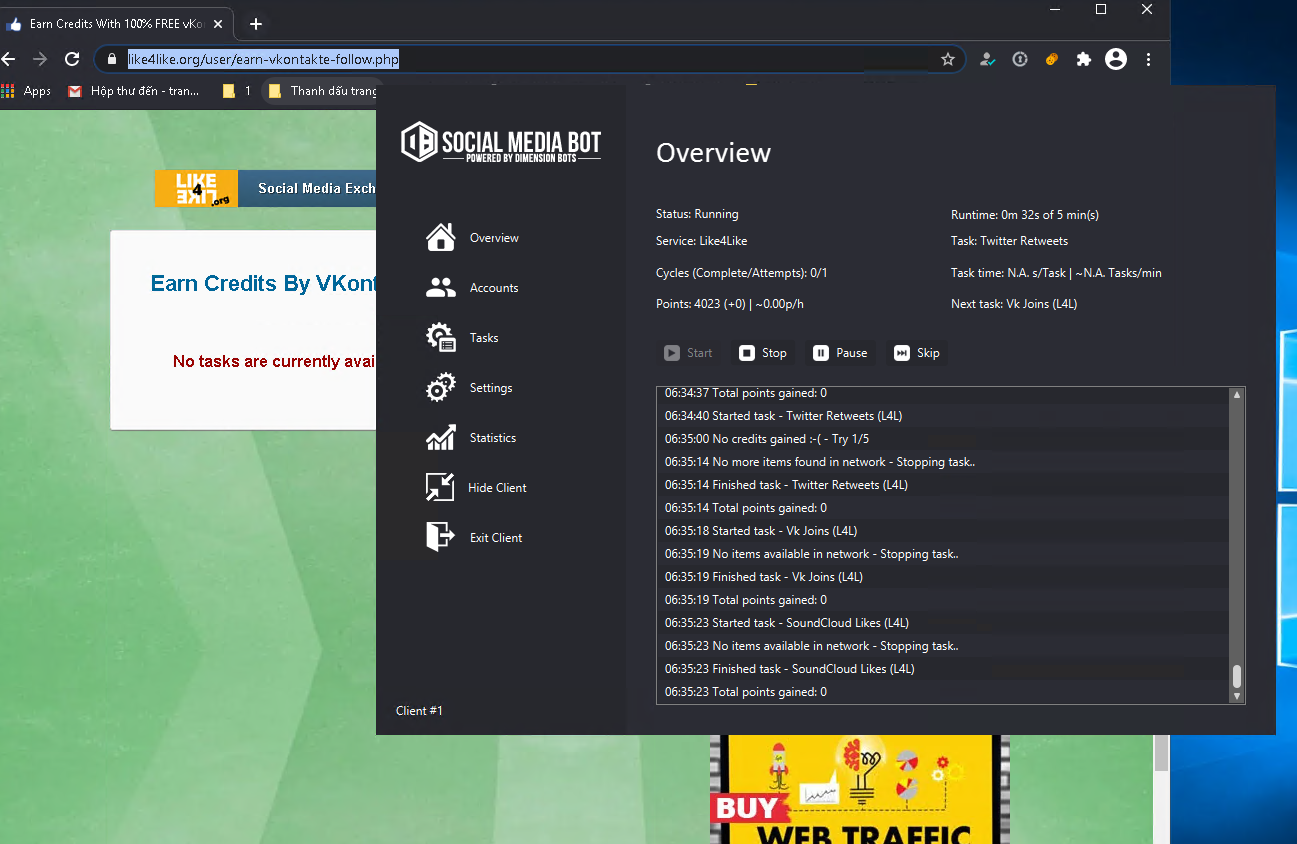The width and height of the screenshot is (1297, 844).
Task: Select the 'Earn Credits With 100% FREE' tab
Action: click(118, 24)
